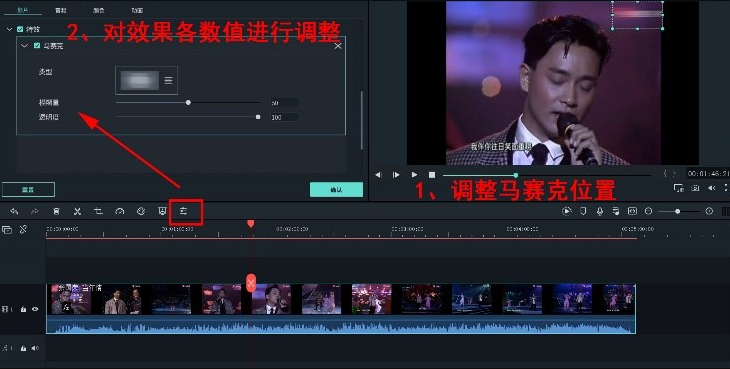This screenshot has height=369, width=730.
Task: Click the scissors split icon in toolbar
Action: pos(77,211)
